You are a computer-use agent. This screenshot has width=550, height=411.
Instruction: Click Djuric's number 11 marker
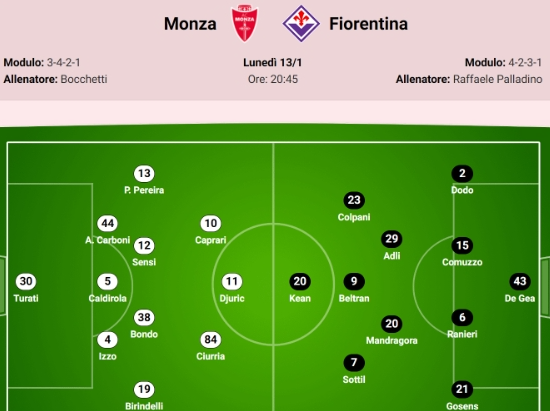[x=232, y=281]
